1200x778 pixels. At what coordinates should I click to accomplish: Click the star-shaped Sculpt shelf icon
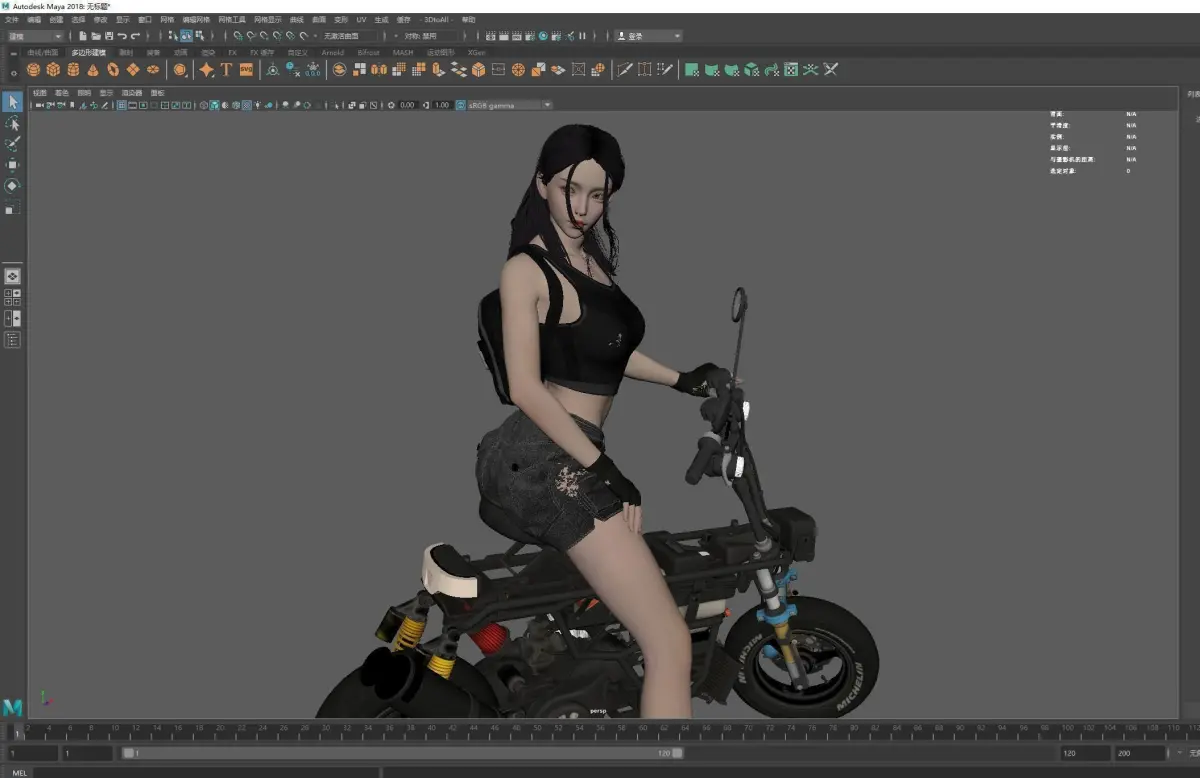tap(206, 70)
